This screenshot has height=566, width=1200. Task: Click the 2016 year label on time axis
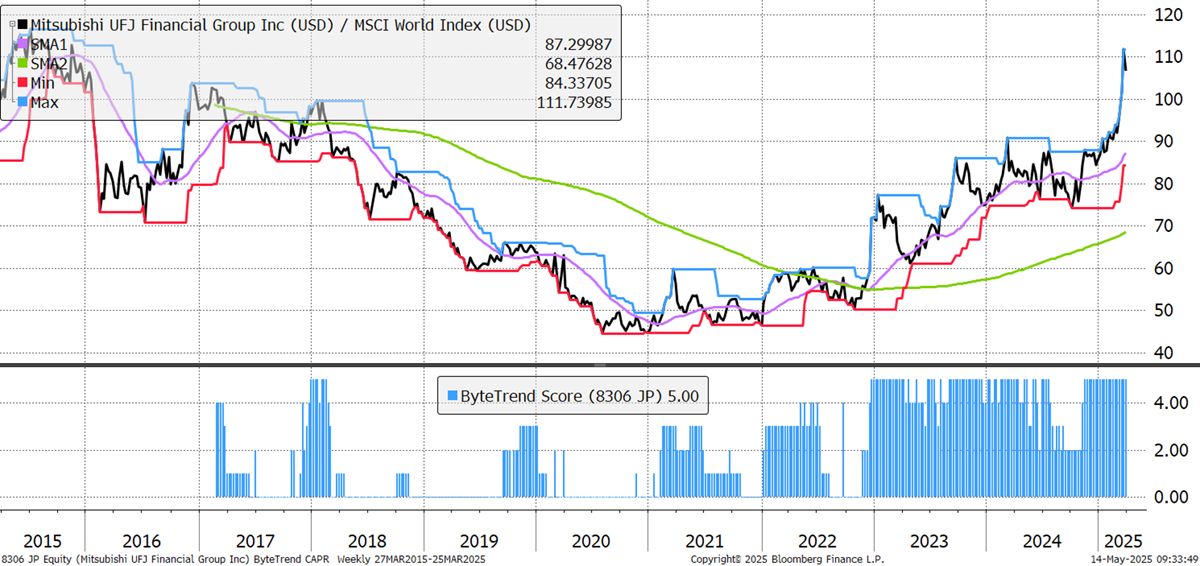pyautogui.click(x=141, y=540)
